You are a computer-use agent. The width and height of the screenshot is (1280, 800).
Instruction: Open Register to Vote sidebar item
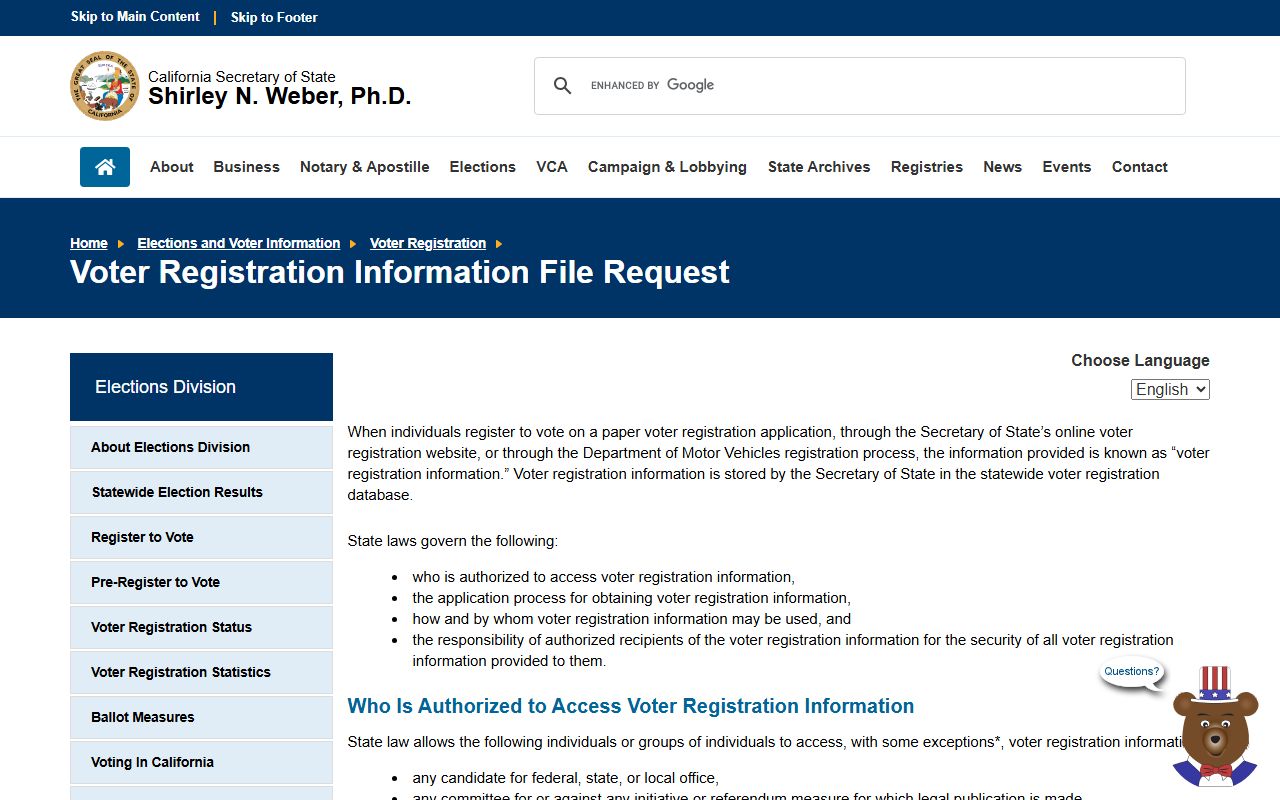(x=201, y=537)
